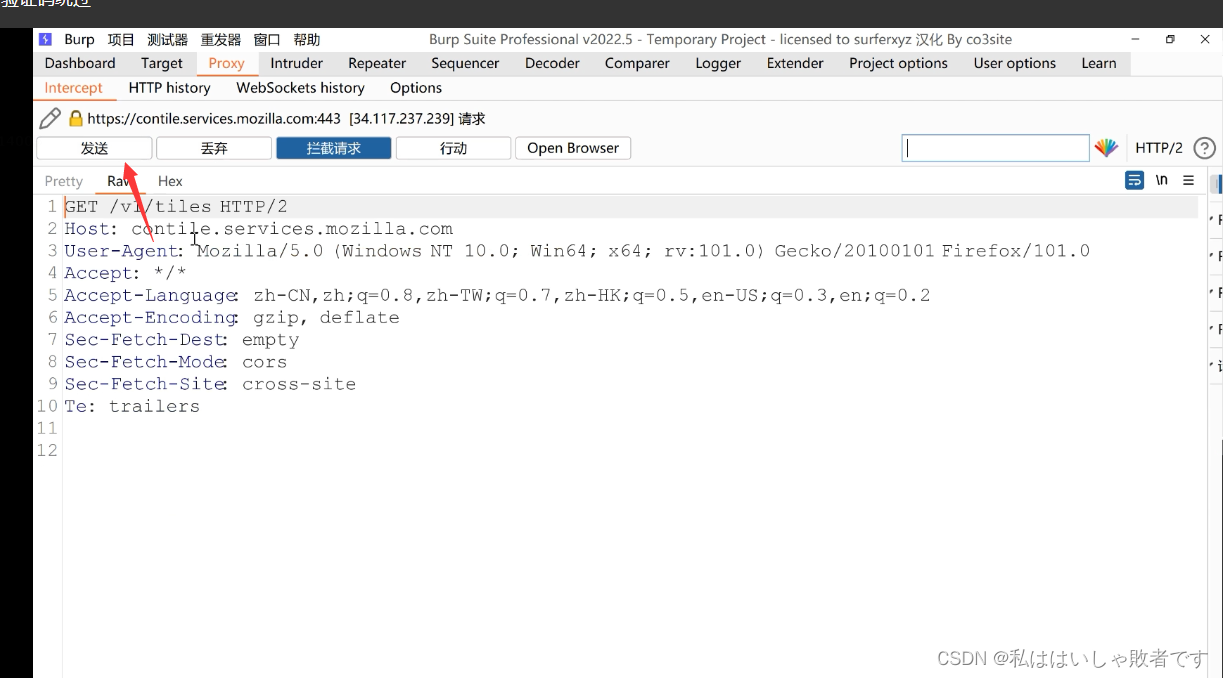Click the 丢弃 (Drop) button

coord(214,148)
